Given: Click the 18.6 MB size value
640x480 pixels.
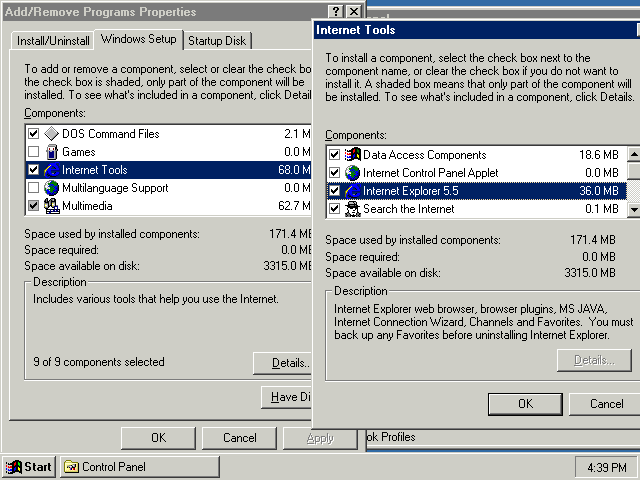Looking at the screenshot, I should click(x=599, y=155).
